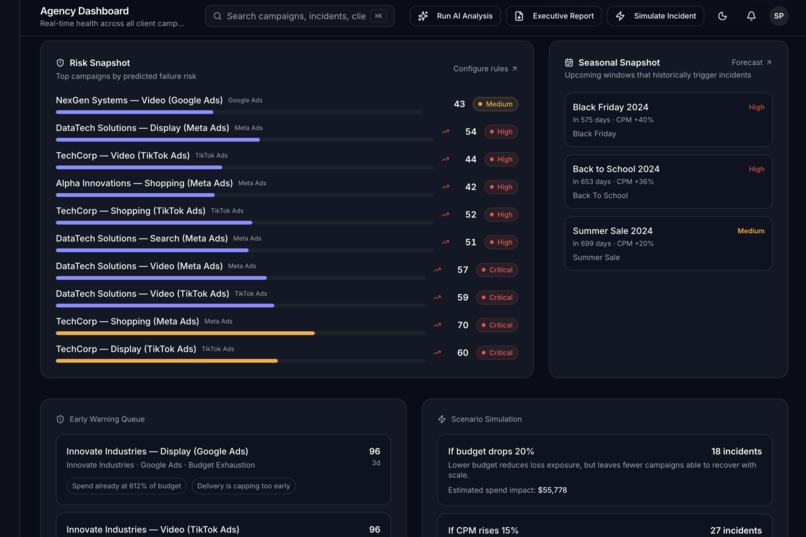The image size is (806, 537).
Task: Click trend icon for DataTech Video Meta row
Action: (x=437, y=270)
